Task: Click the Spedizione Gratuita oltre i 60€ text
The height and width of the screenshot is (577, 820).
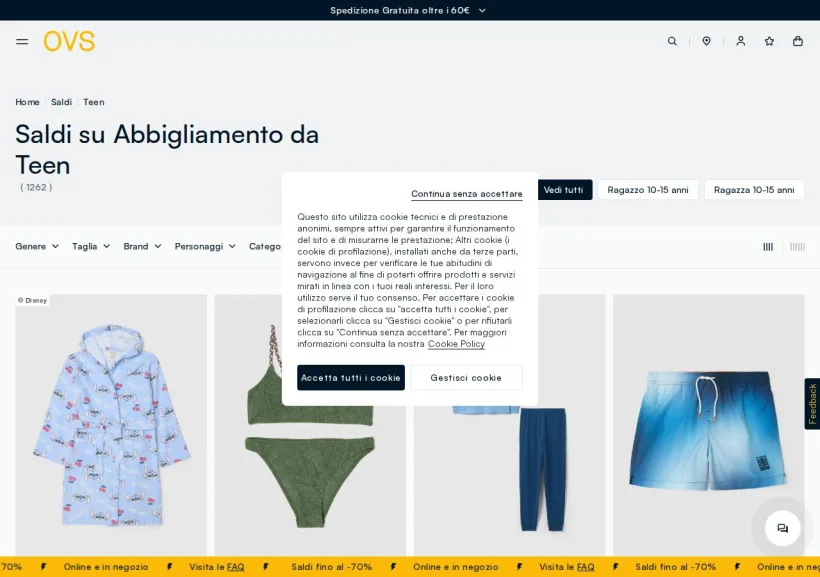Action: 400,10
